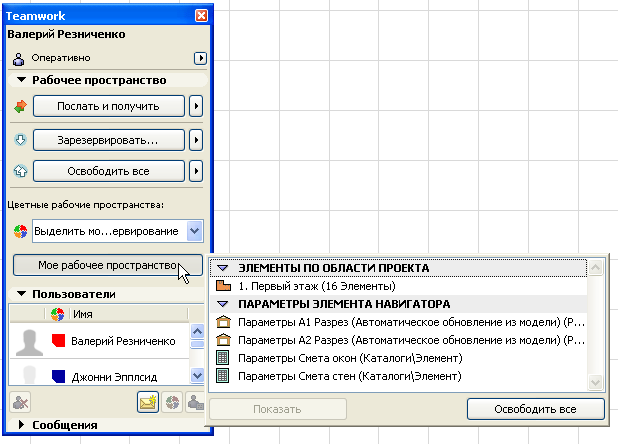Click the new message envelope icon
This screenshot has height=444, width=618.
click(148, 402)
